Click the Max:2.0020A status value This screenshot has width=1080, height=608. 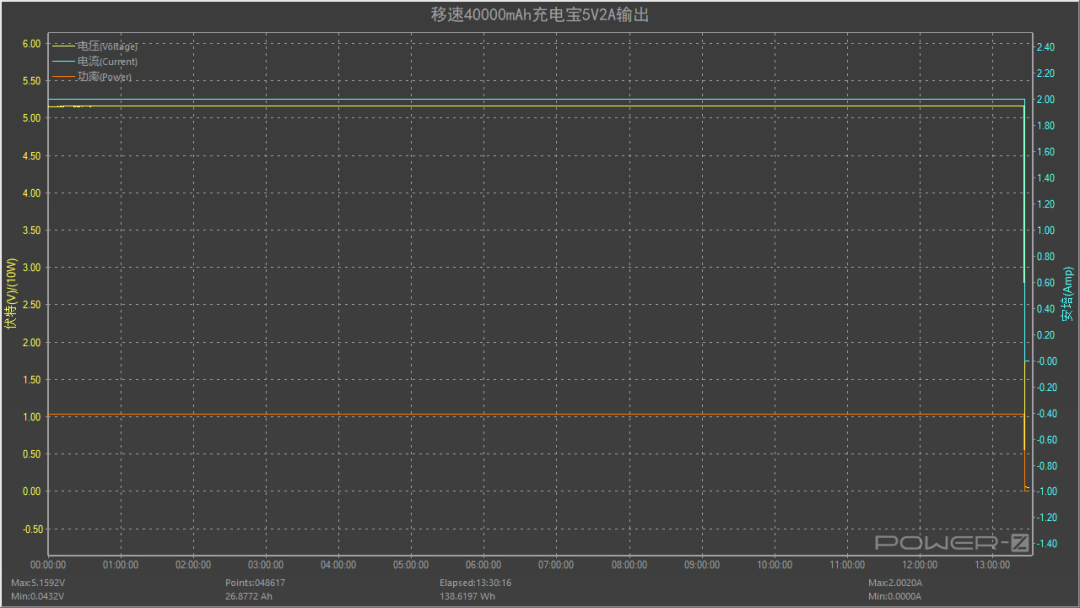895,583
